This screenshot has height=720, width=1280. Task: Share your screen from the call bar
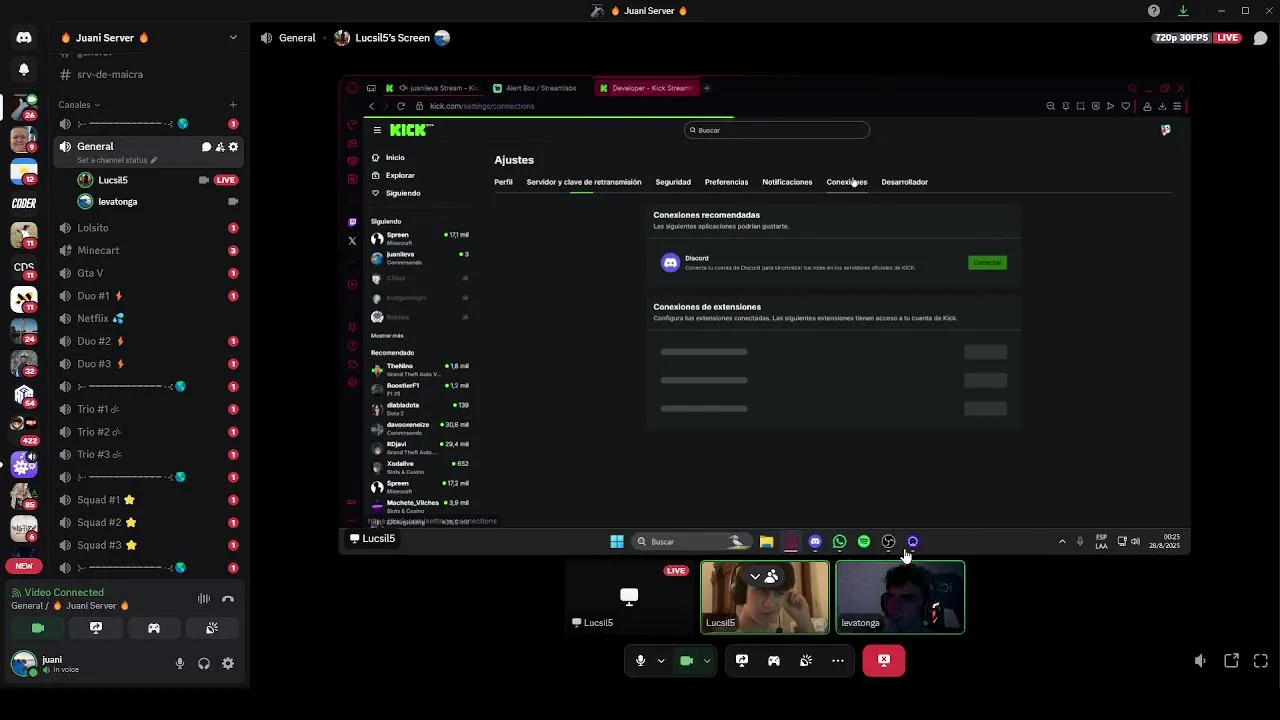coord(742,661)
